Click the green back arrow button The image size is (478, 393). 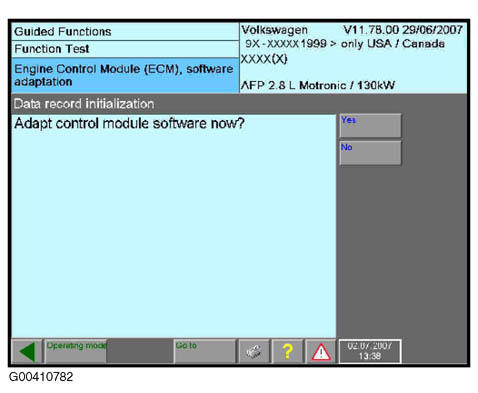tap(27, 351)
